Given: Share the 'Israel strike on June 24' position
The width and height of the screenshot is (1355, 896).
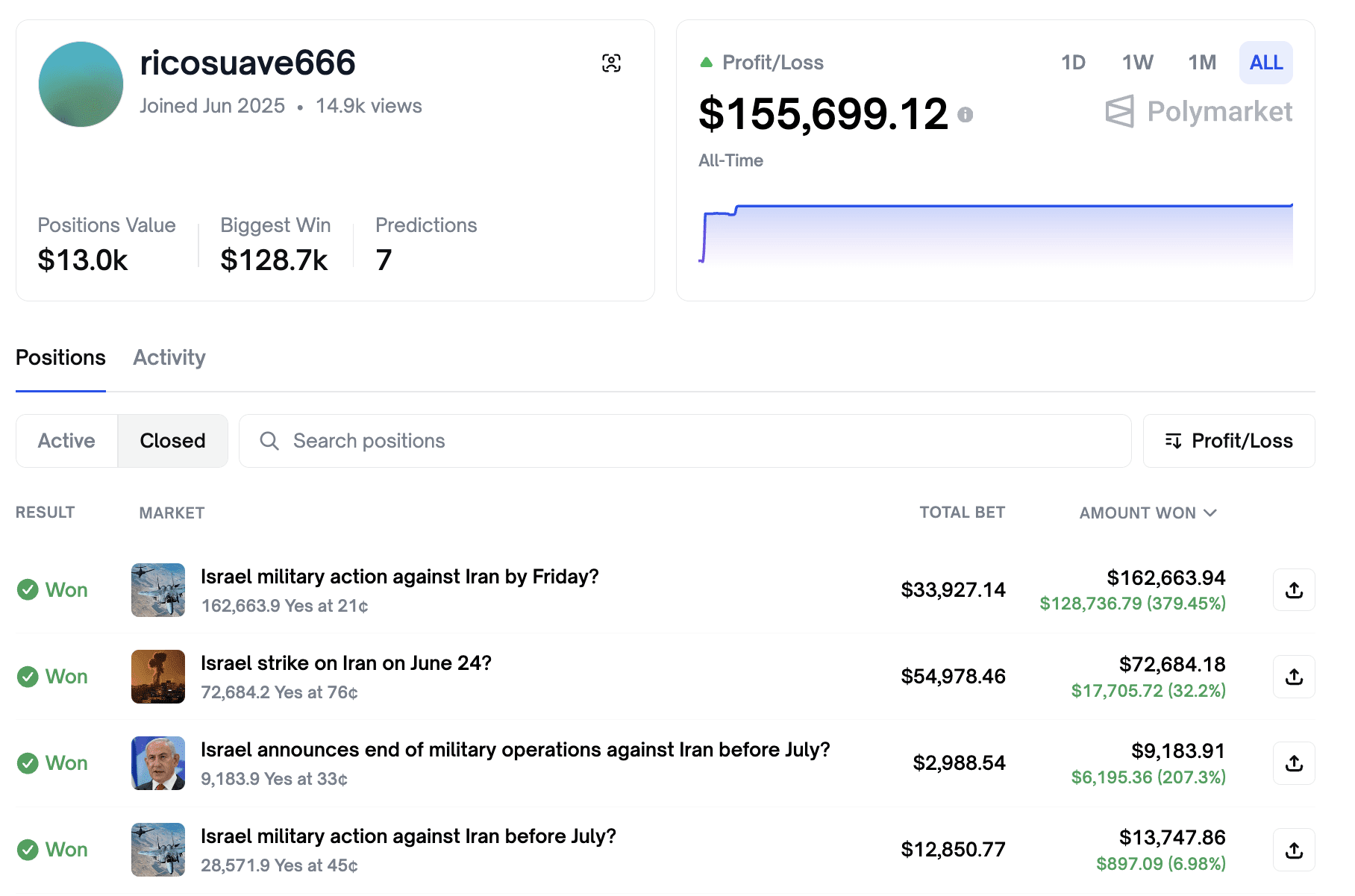Looking at the screenshot, I should pos(1293,677).
